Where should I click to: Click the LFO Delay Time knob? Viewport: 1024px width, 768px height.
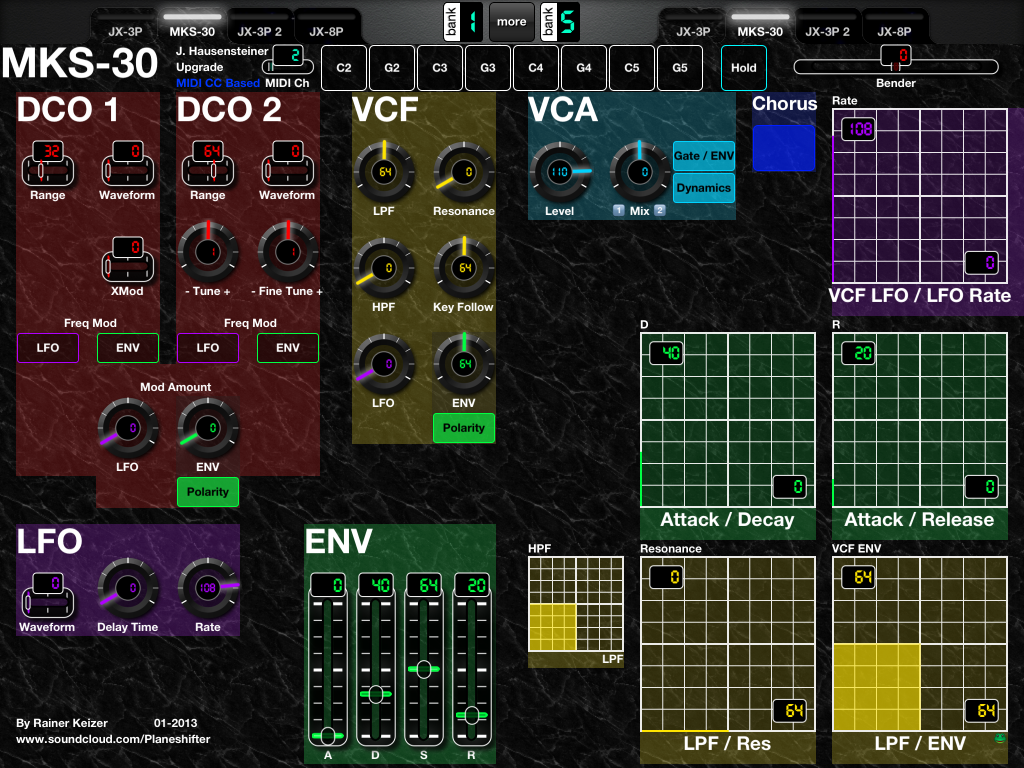pos(128,588)
